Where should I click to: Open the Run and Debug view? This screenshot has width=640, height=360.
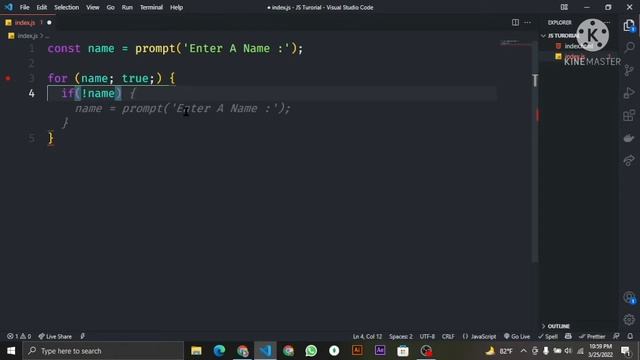[629, 93]
